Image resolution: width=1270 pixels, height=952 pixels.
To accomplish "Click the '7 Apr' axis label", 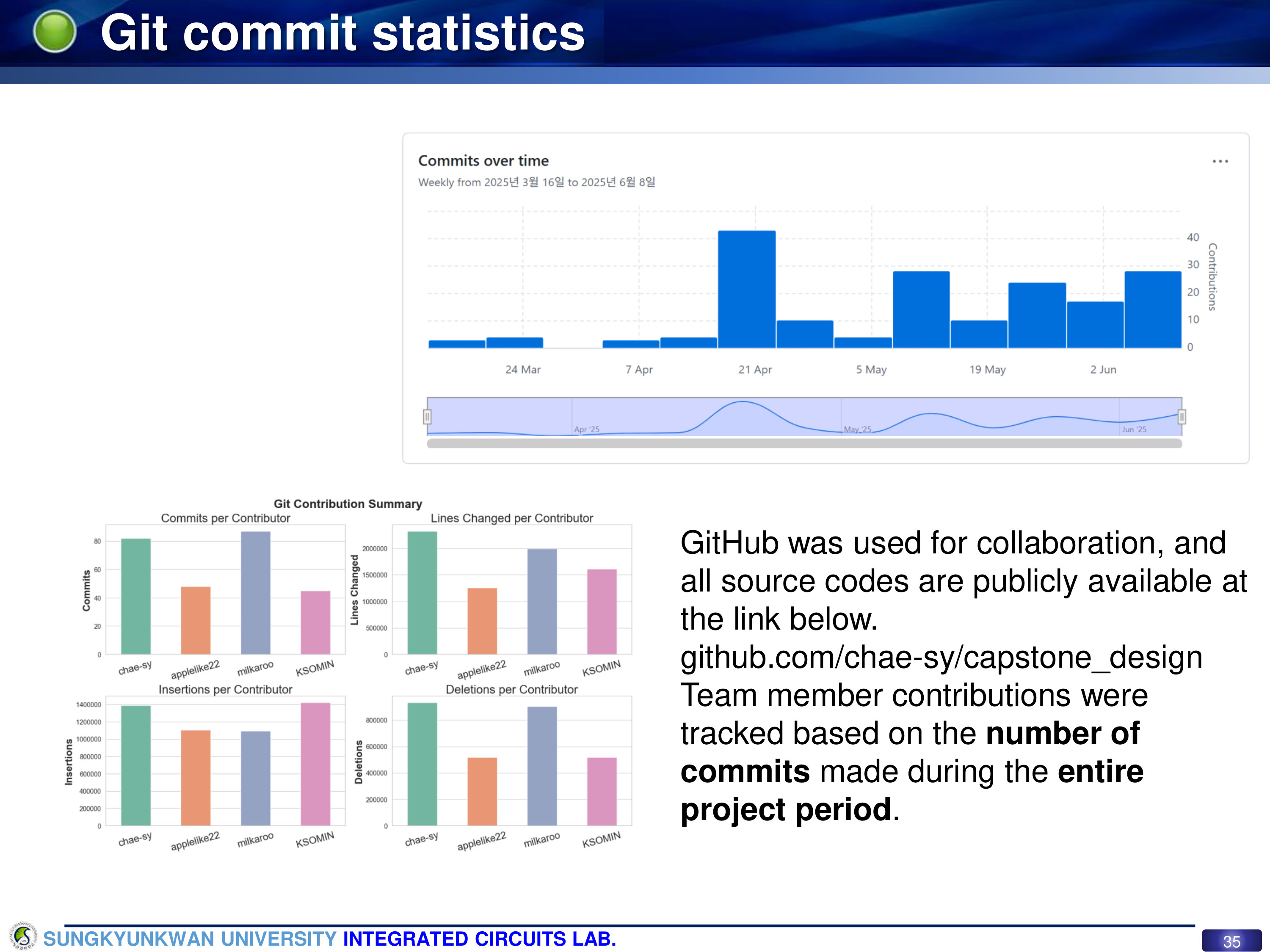I will [x=639, y=369].
